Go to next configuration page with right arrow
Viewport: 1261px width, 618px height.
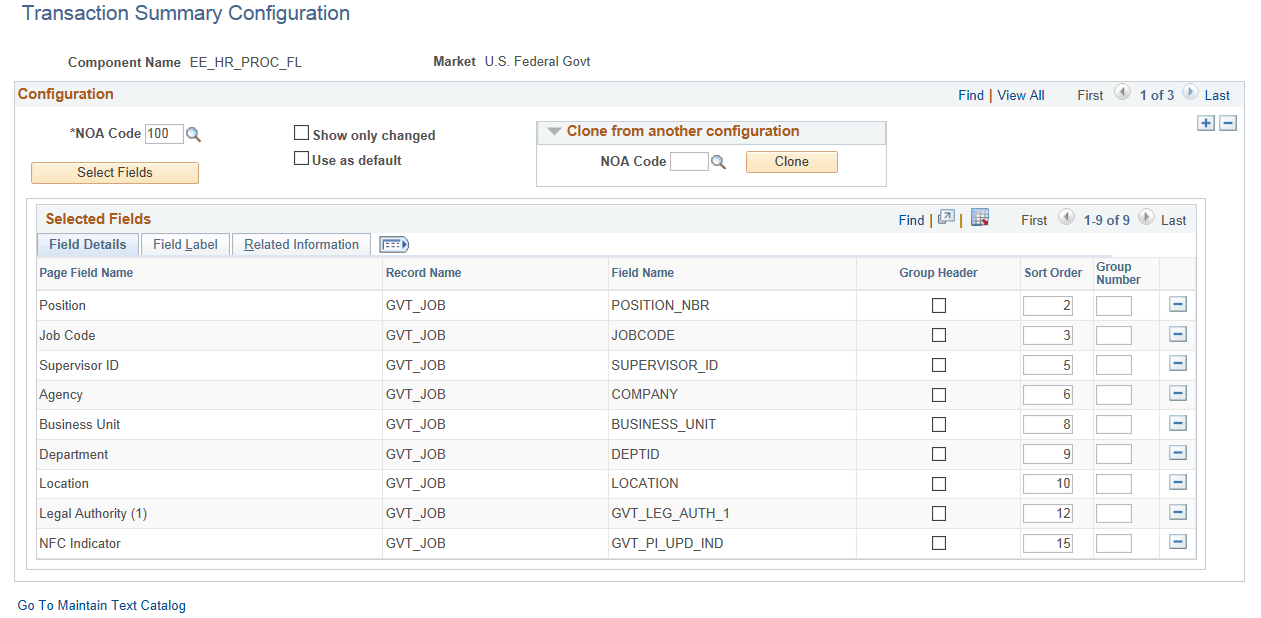click(1190, 94)
